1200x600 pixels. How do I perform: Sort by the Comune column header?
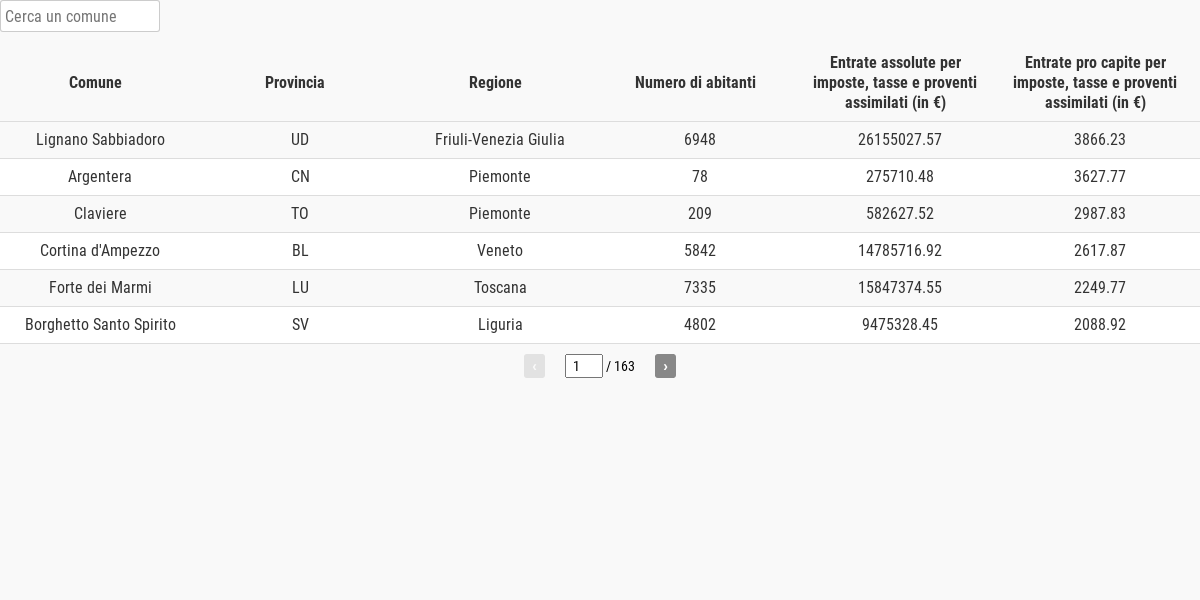pos(95,83)
